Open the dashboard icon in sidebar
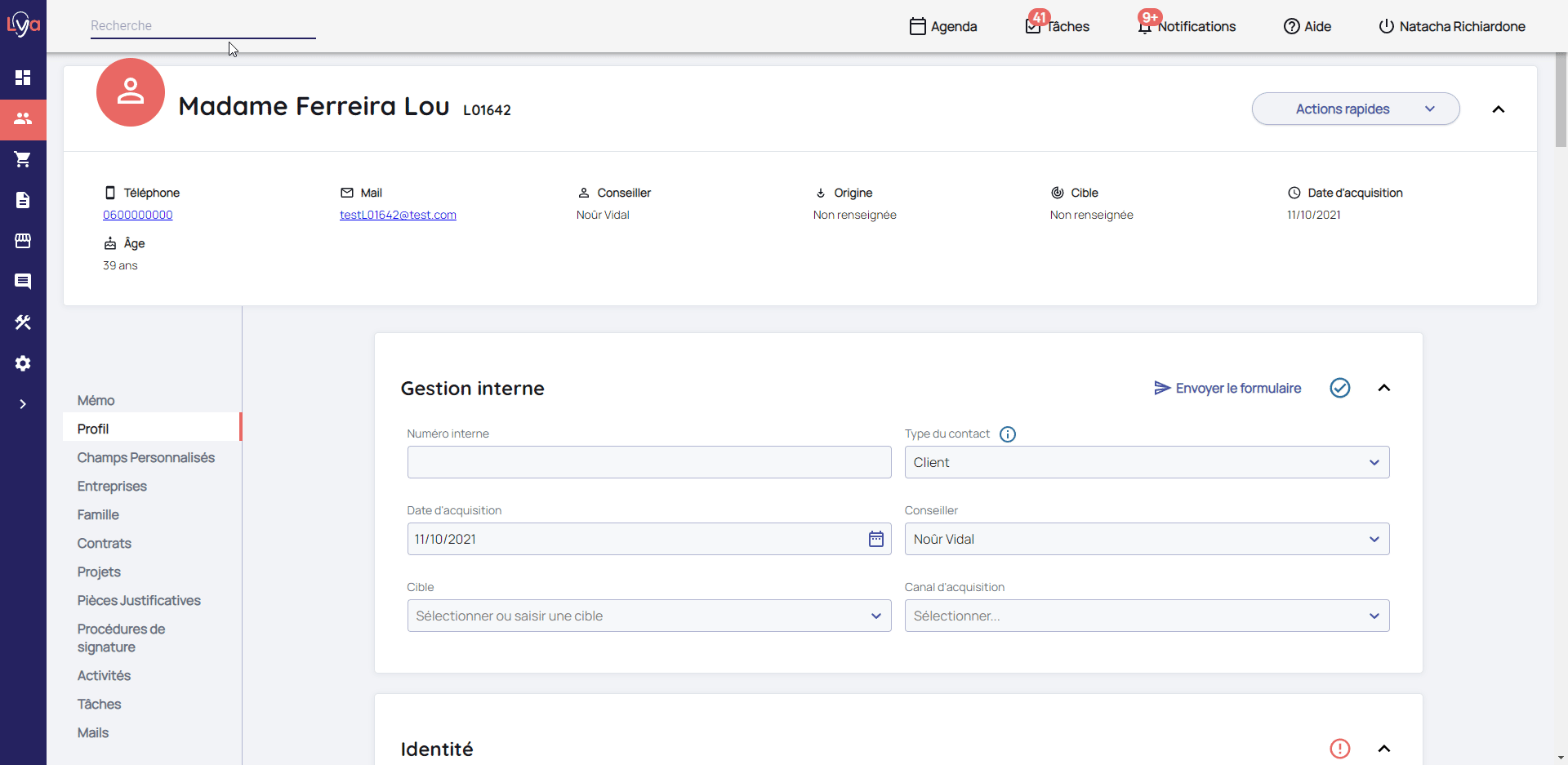 [x=23, y=78]
